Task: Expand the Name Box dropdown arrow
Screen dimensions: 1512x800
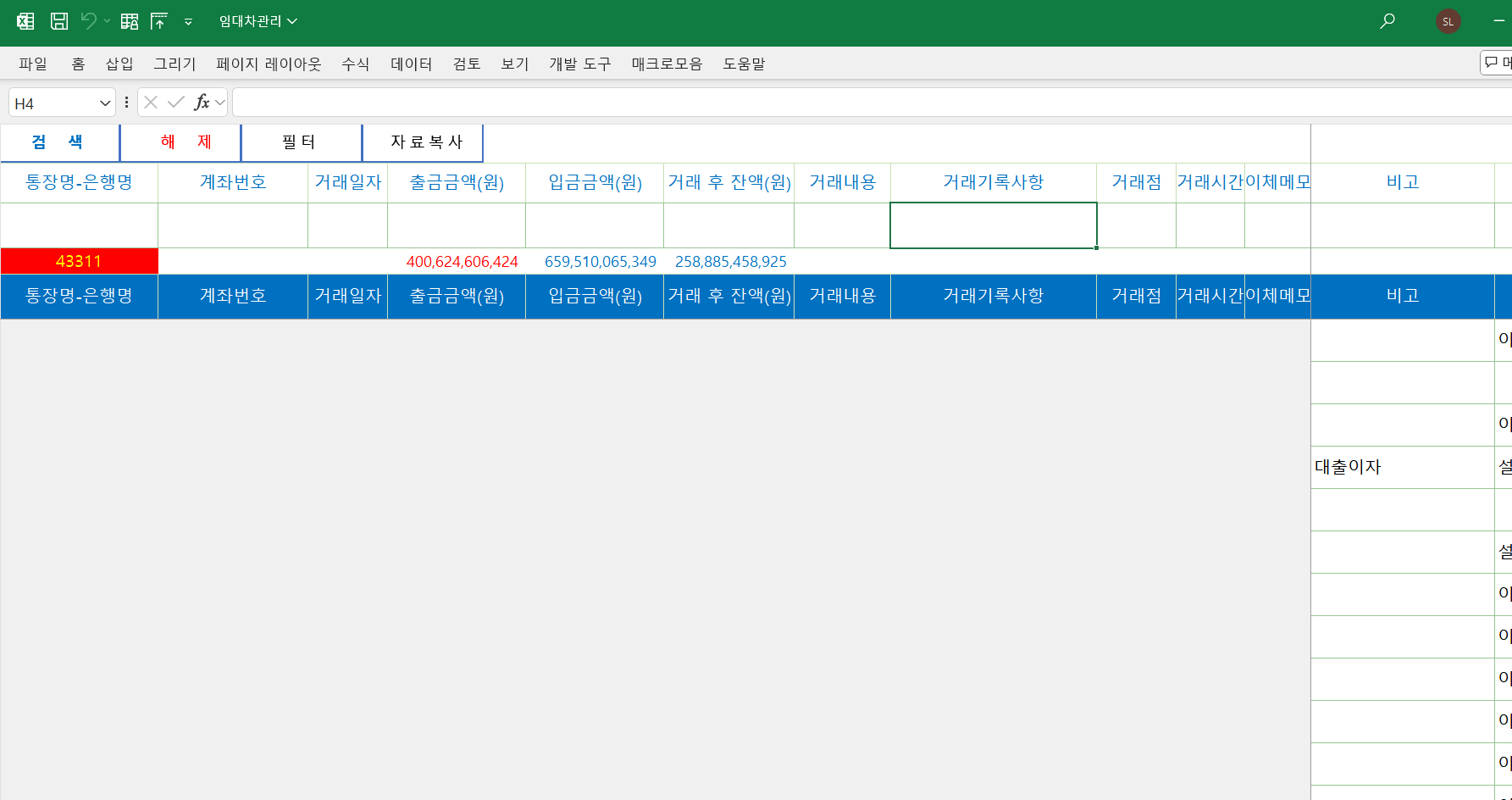Action: coord(105,103)
